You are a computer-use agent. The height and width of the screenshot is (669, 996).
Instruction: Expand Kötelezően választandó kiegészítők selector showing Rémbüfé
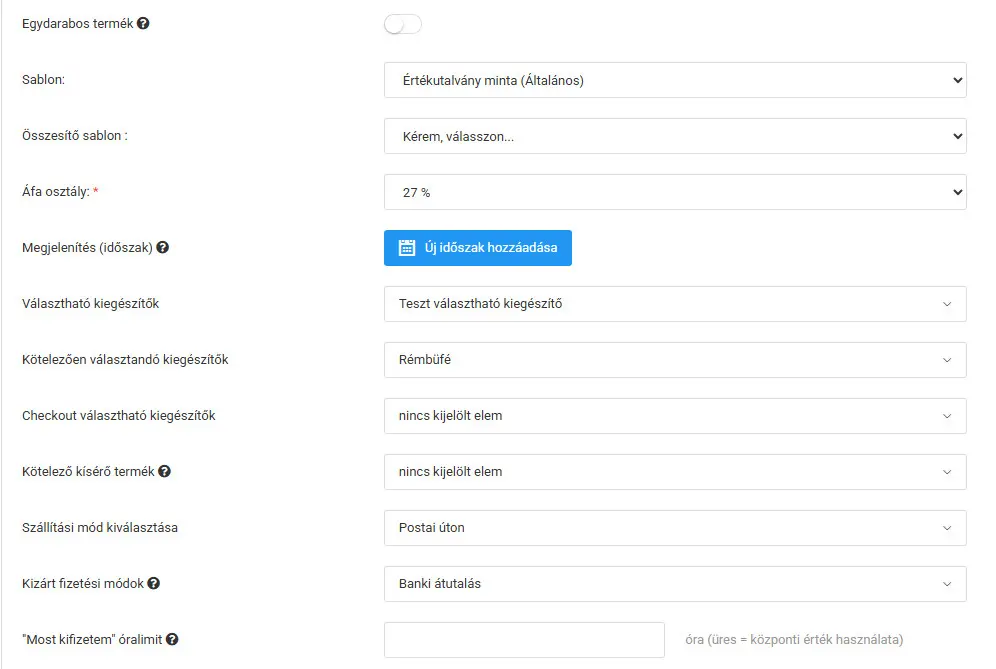[x=675, y=360]
